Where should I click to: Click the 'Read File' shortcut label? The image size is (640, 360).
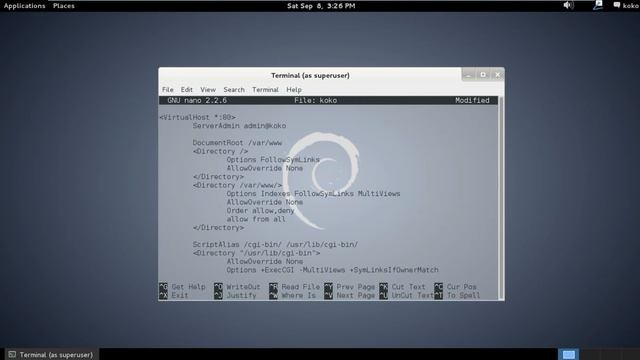point(300,287)
